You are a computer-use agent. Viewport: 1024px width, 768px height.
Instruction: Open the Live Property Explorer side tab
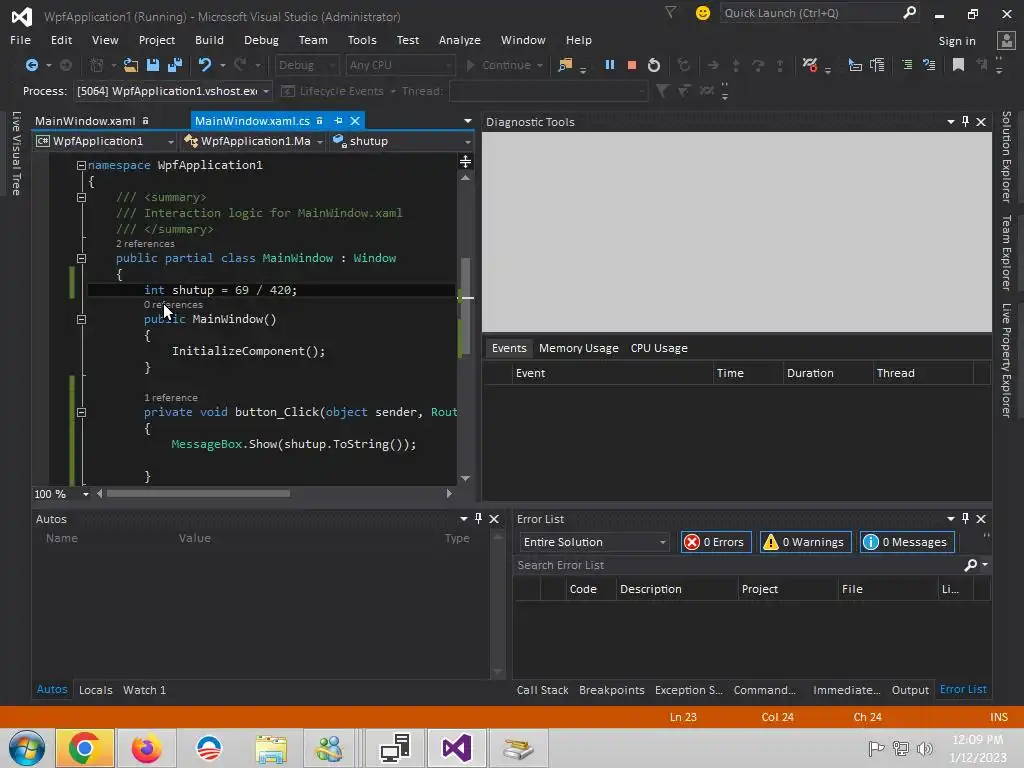1006,360
